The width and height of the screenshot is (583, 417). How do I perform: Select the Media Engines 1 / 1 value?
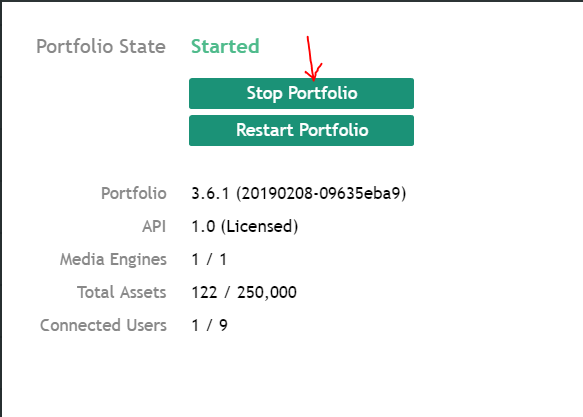point(209,259)
